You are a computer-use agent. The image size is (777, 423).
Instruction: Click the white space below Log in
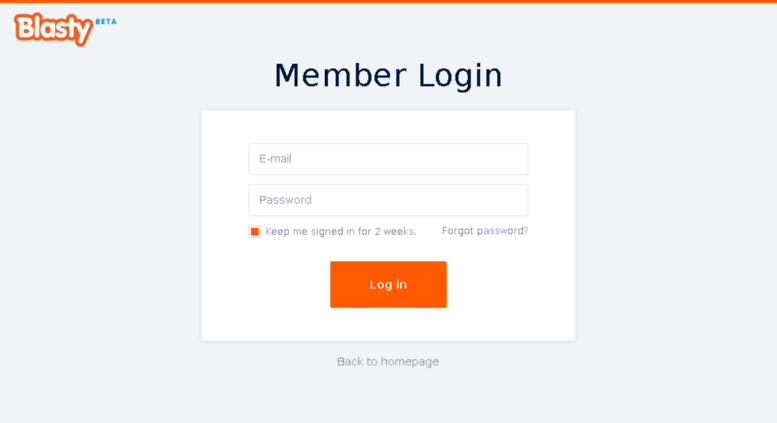388,324
